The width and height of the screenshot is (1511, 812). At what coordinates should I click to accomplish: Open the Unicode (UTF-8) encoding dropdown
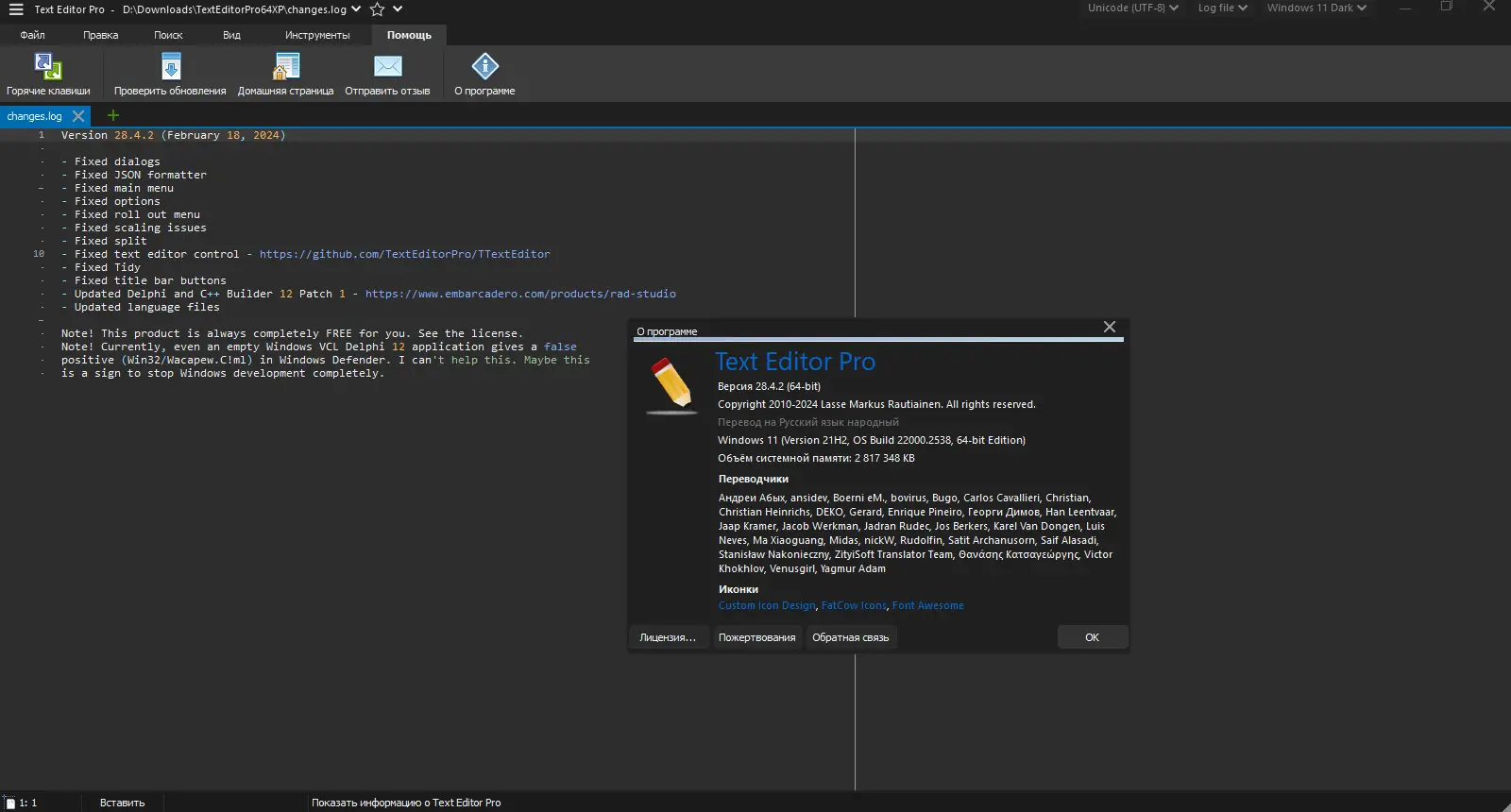click(x=1132, y=8)
